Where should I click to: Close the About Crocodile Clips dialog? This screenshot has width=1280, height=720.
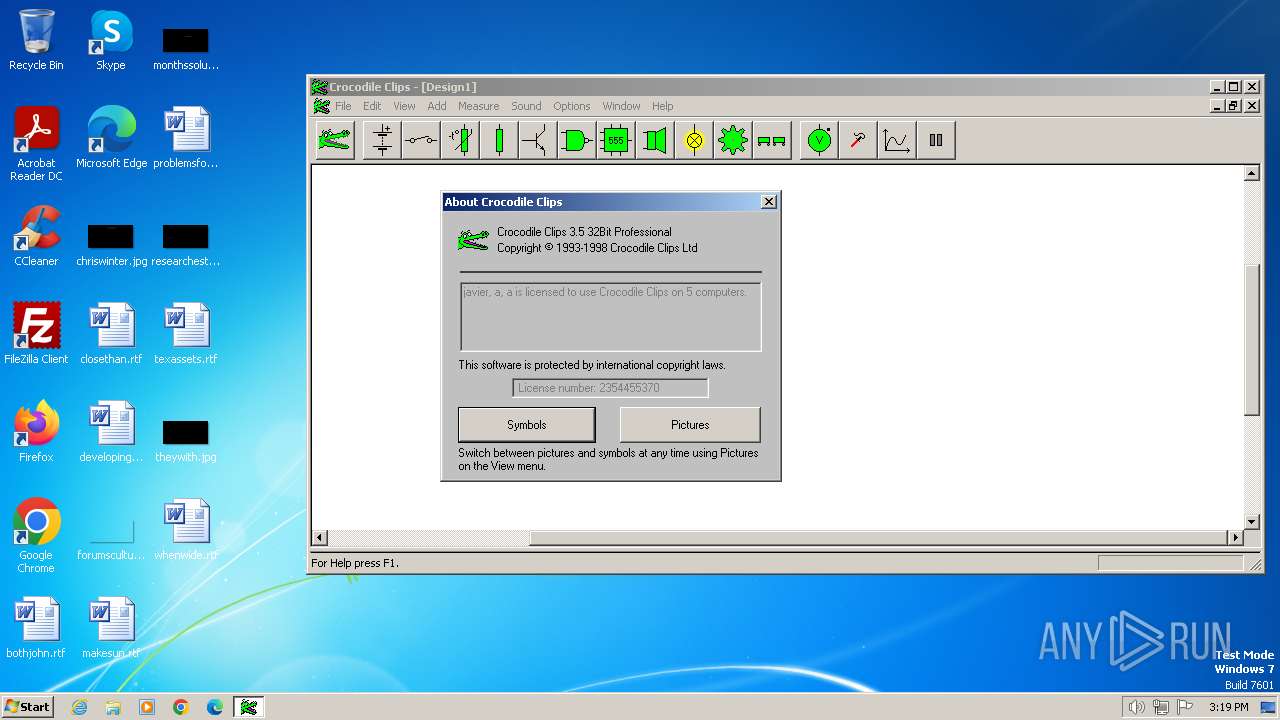pos(768,202)
